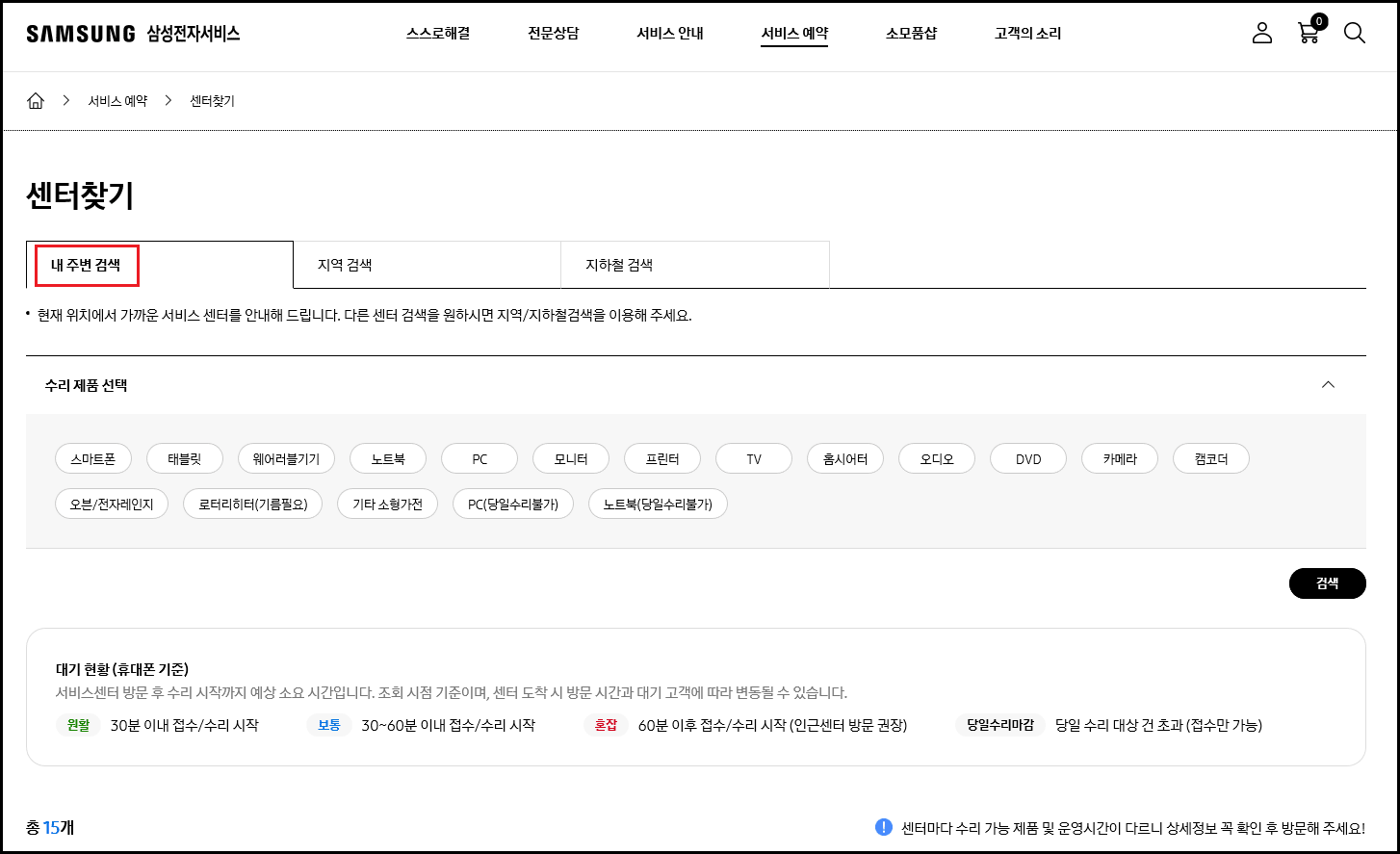Select the 기타 소형가전 product chip
This screenshot has height=854, width=1400.
point(387,504)
